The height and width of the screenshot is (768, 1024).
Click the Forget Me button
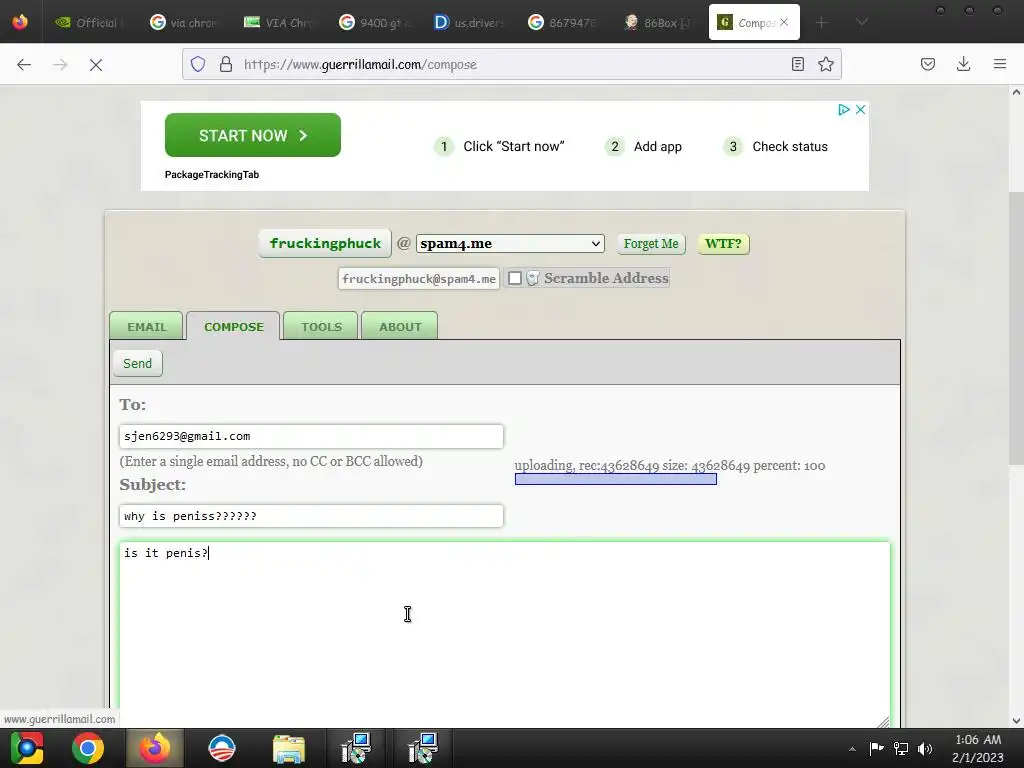650,244
